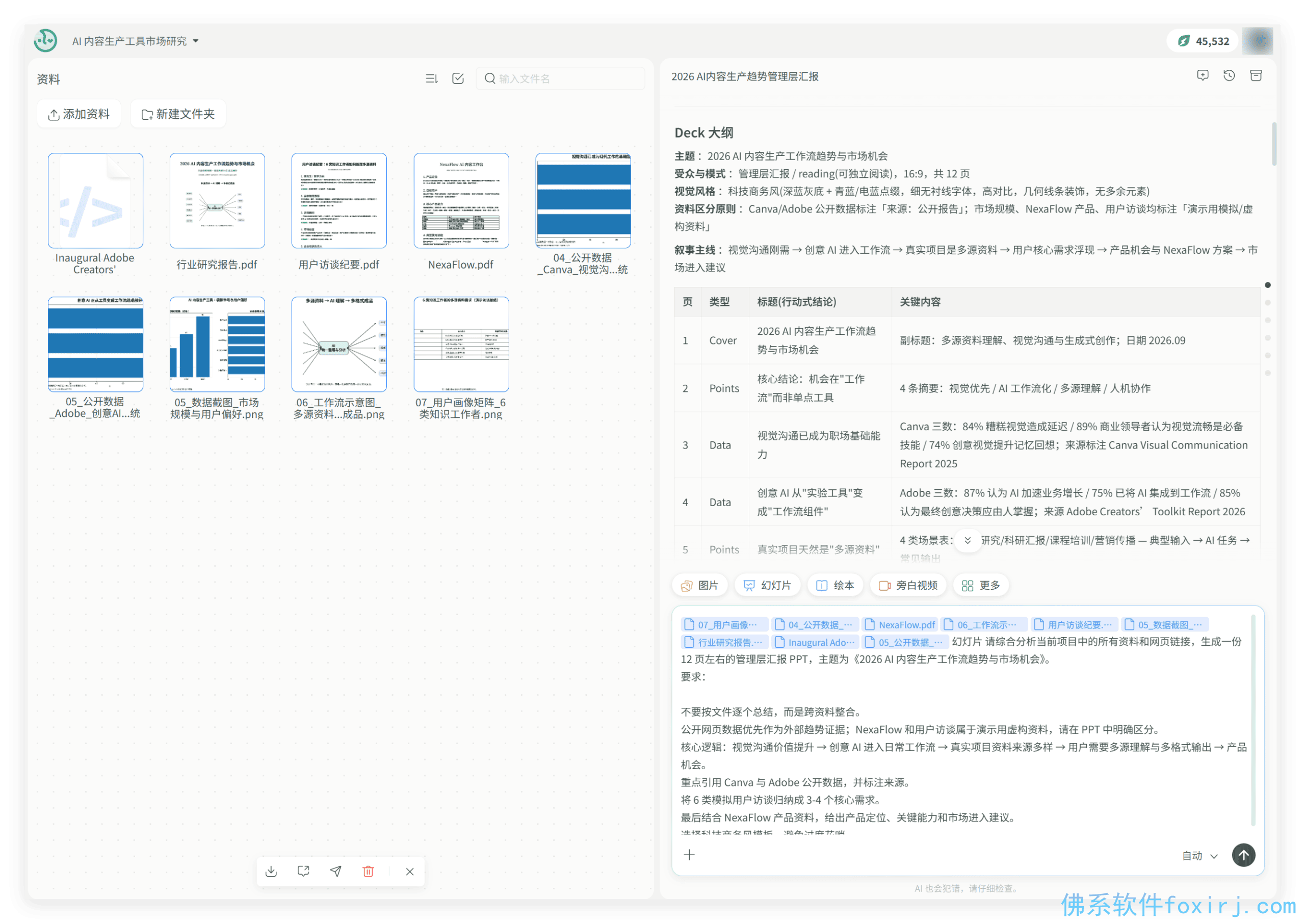Toggle multi-select checkbox icon in 资料 panel
1305x924 pixels.
coord(458,78)
